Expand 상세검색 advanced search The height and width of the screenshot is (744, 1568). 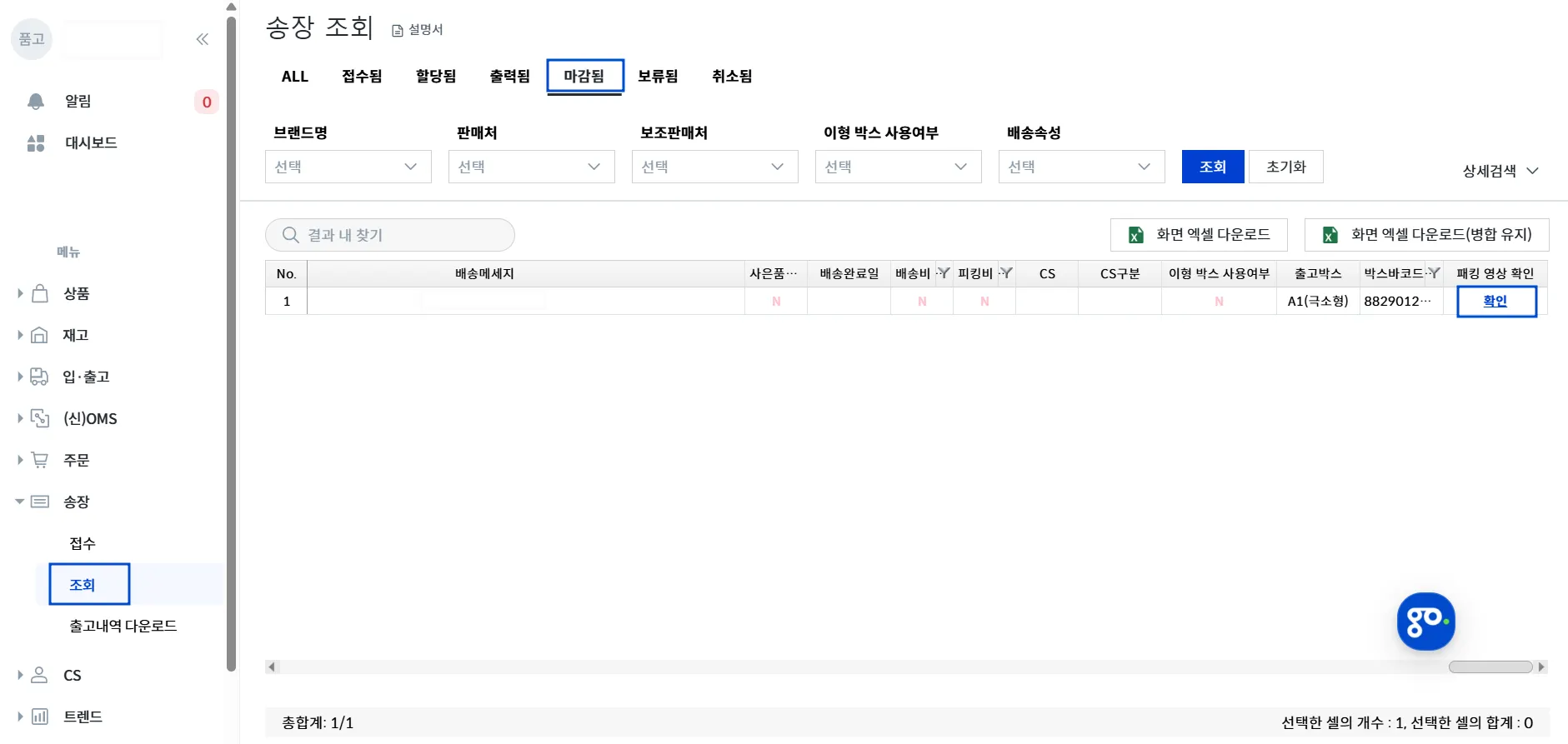(x=1500, y=171)
